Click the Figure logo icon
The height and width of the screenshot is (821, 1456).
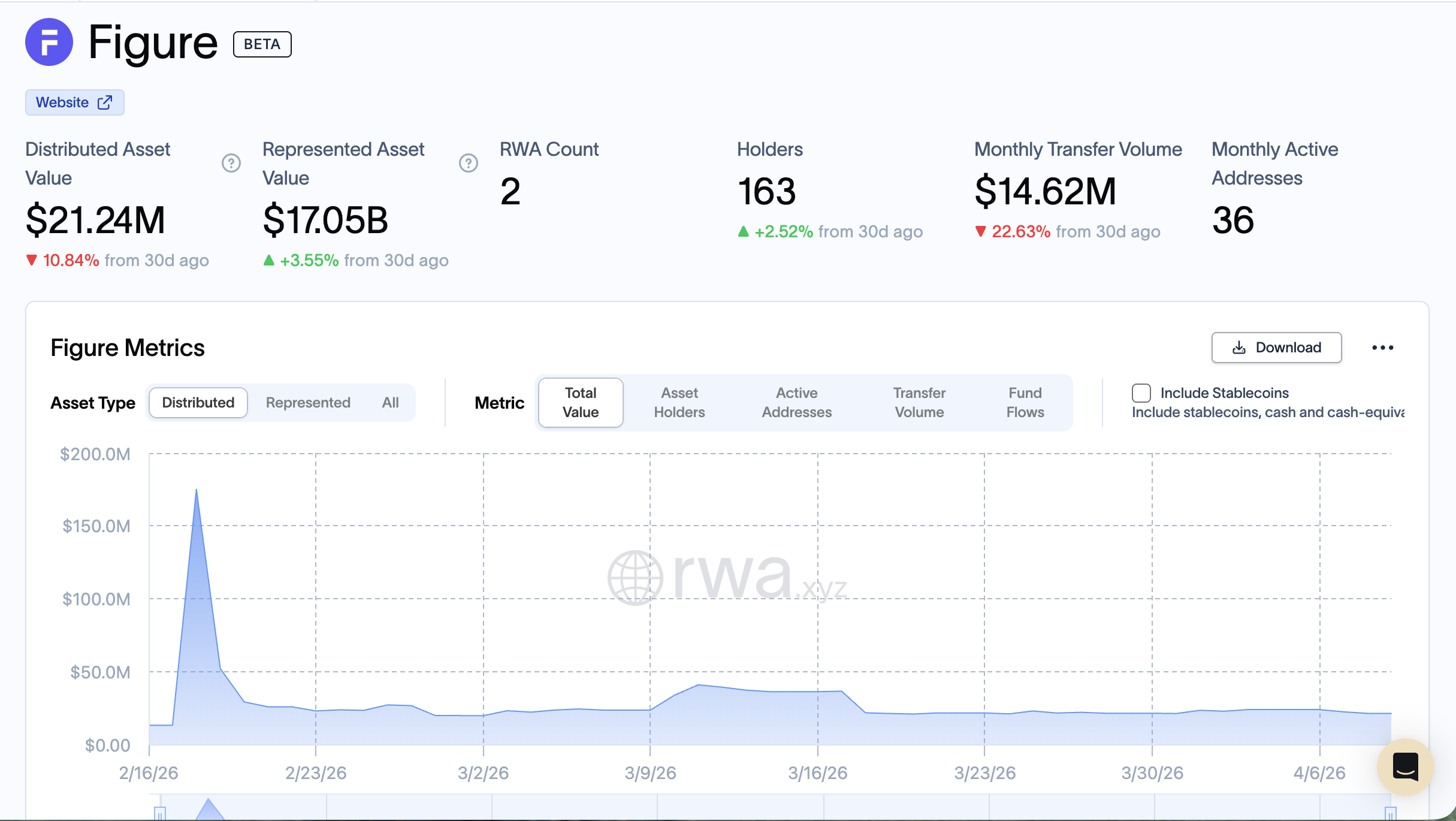tap(49, 43)
